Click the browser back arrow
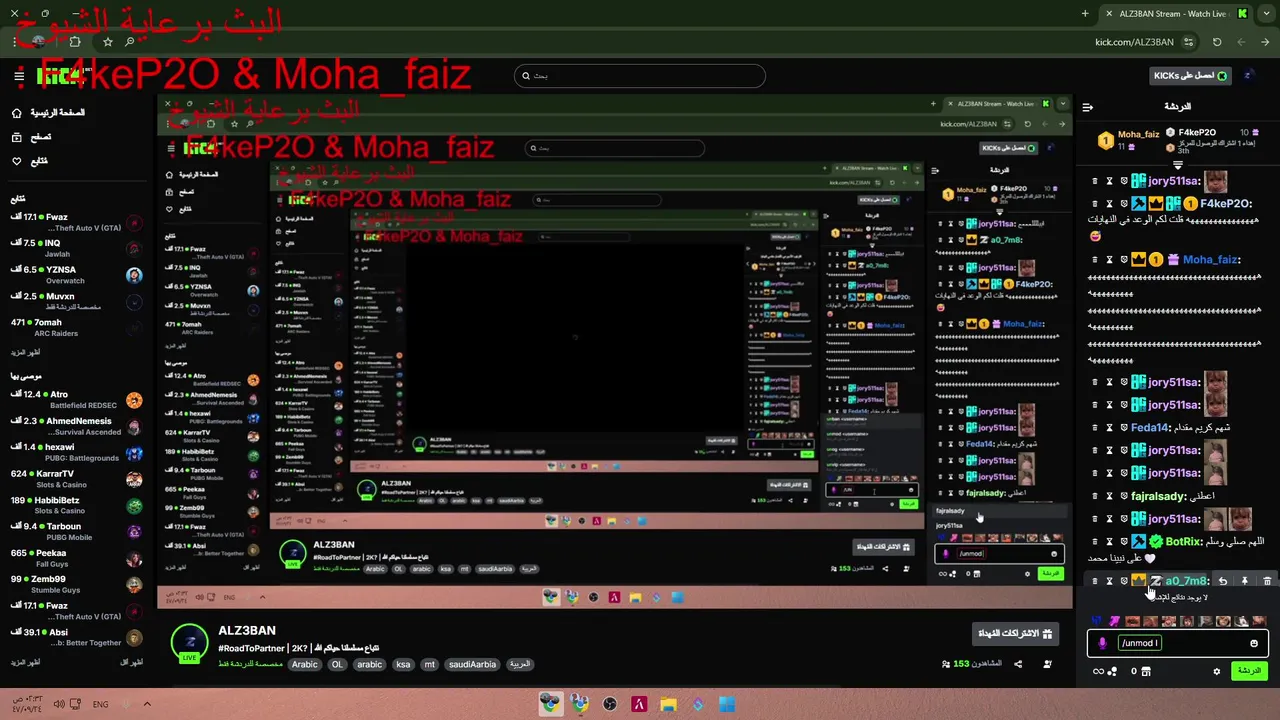This screenshot has width=1280, height=720. (1265, 42)
